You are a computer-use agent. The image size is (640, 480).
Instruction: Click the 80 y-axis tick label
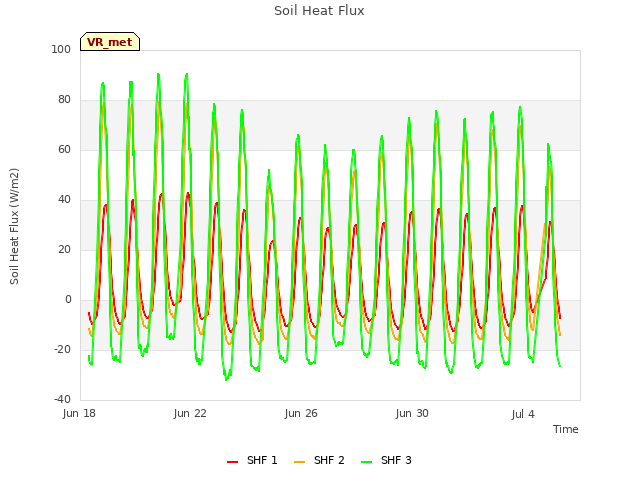point(64,100)
